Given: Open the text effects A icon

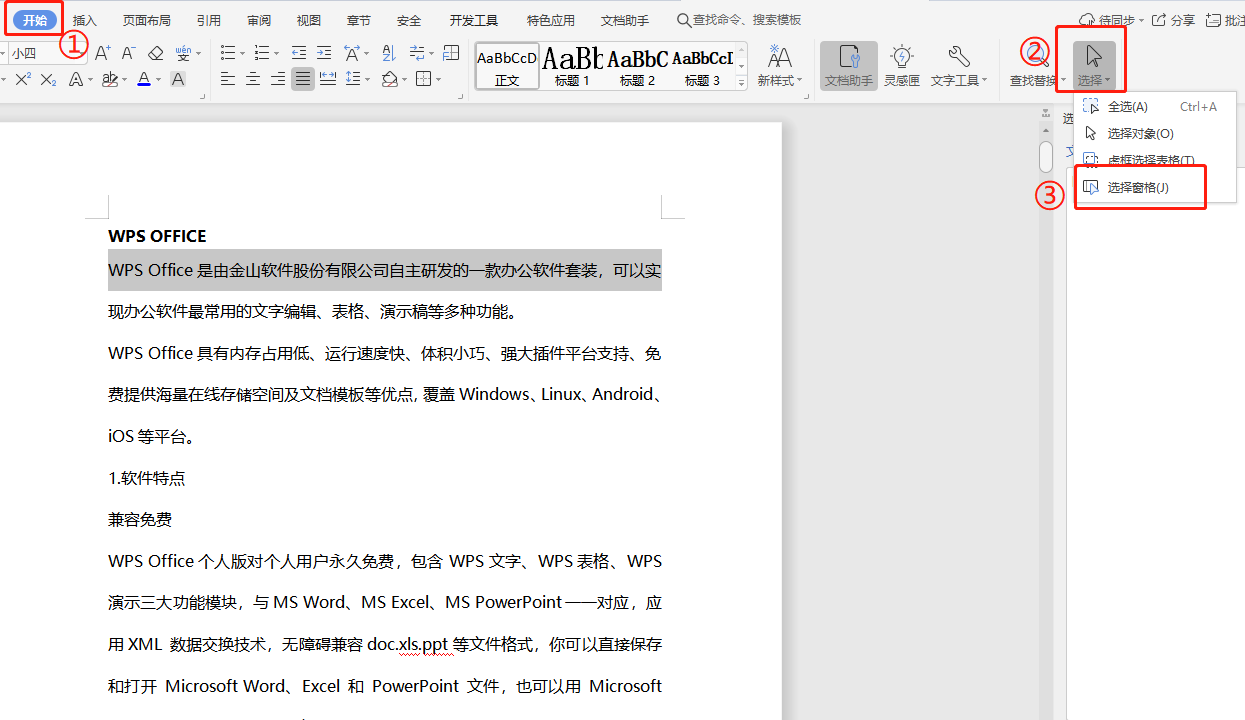Looking at the screenshot, I should click(x=76, y=79).
